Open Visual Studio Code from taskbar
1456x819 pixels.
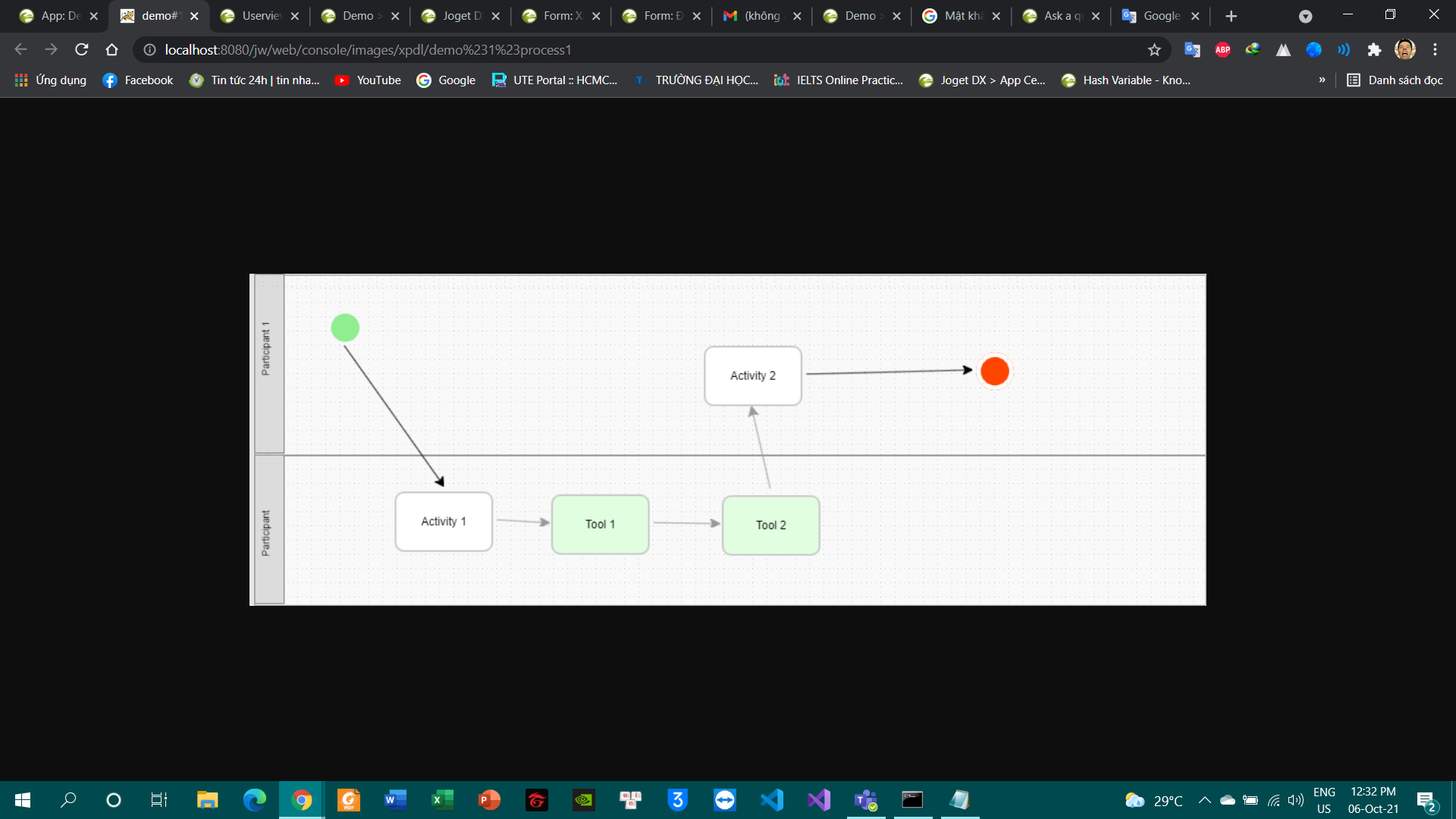click(772, 800)
